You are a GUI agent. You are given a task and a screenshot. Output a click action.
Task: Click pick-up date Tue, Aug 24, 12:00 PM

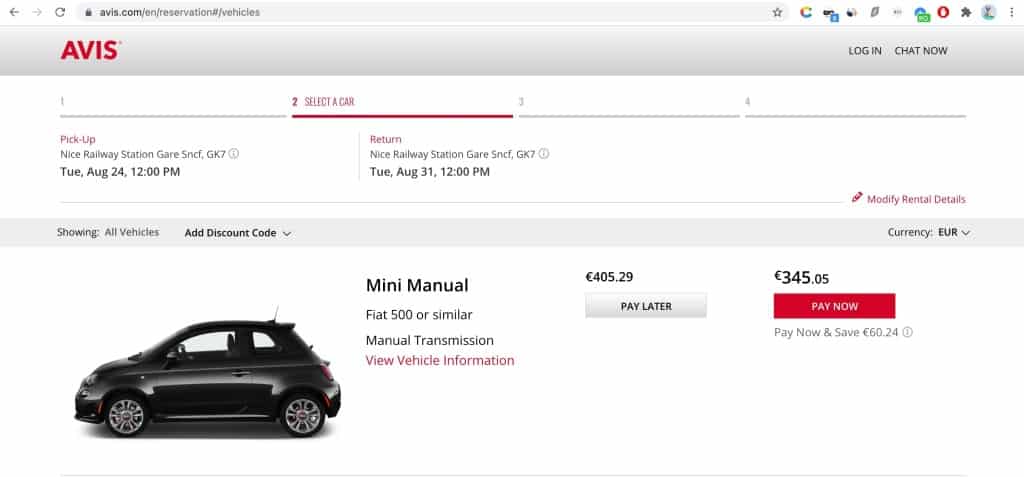(x=120, y=172)
